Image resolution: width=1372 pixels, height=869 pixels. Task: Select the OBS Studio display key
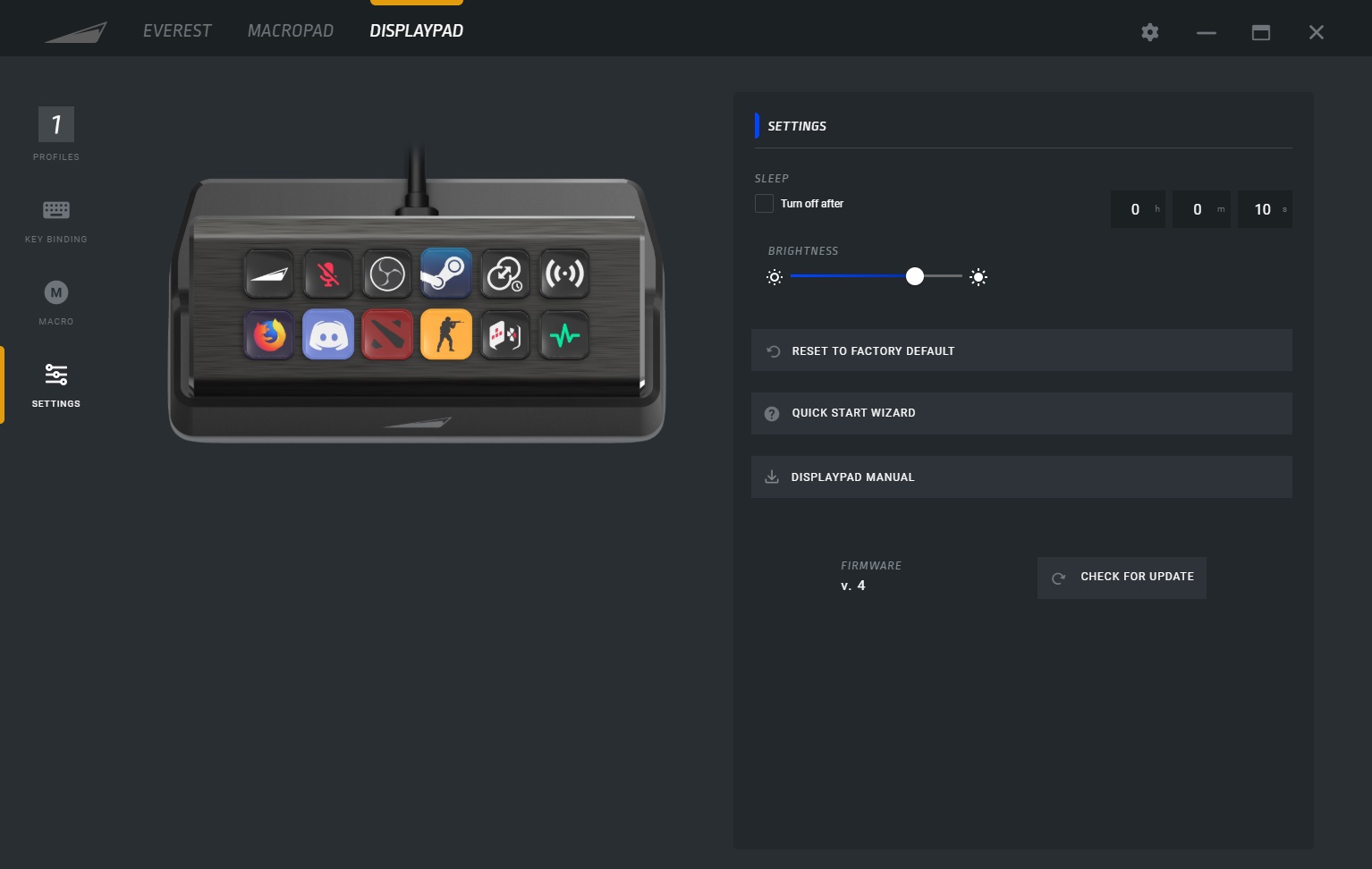pyautogui.click(x=387, y=274)
